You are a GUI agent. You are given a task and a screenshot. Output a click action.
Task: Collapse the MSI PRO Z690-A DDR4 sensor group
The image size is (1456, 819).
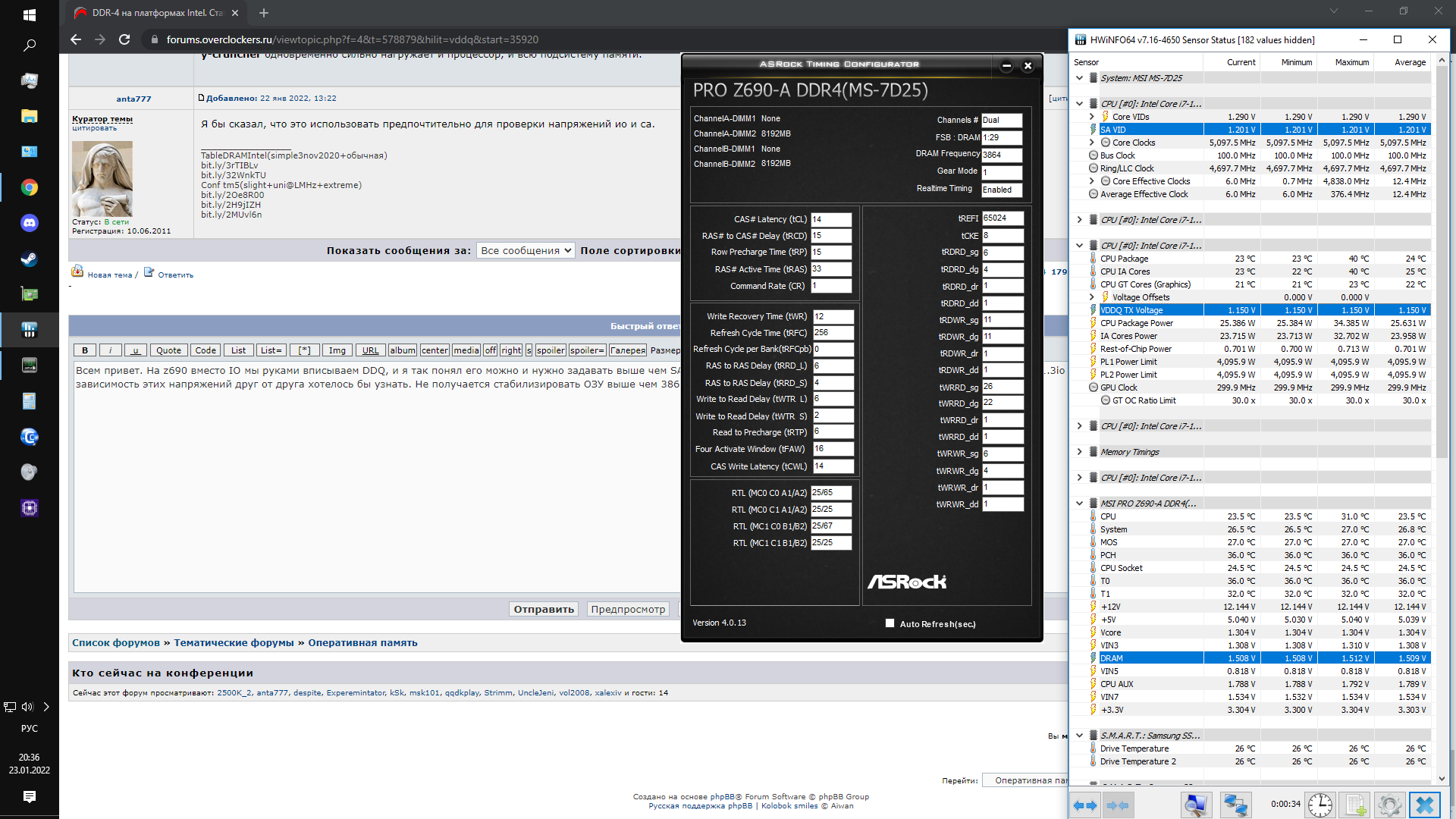pos(1079,504)
